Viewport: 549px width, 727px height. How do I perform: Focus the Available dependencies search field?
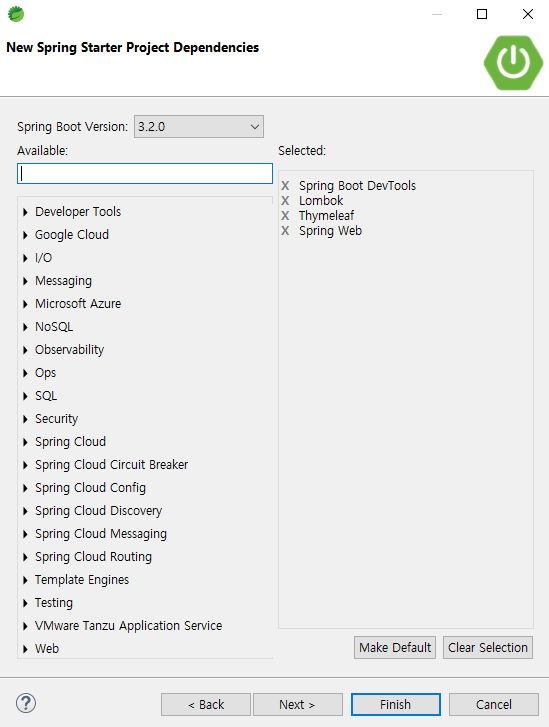click(145, 173)
